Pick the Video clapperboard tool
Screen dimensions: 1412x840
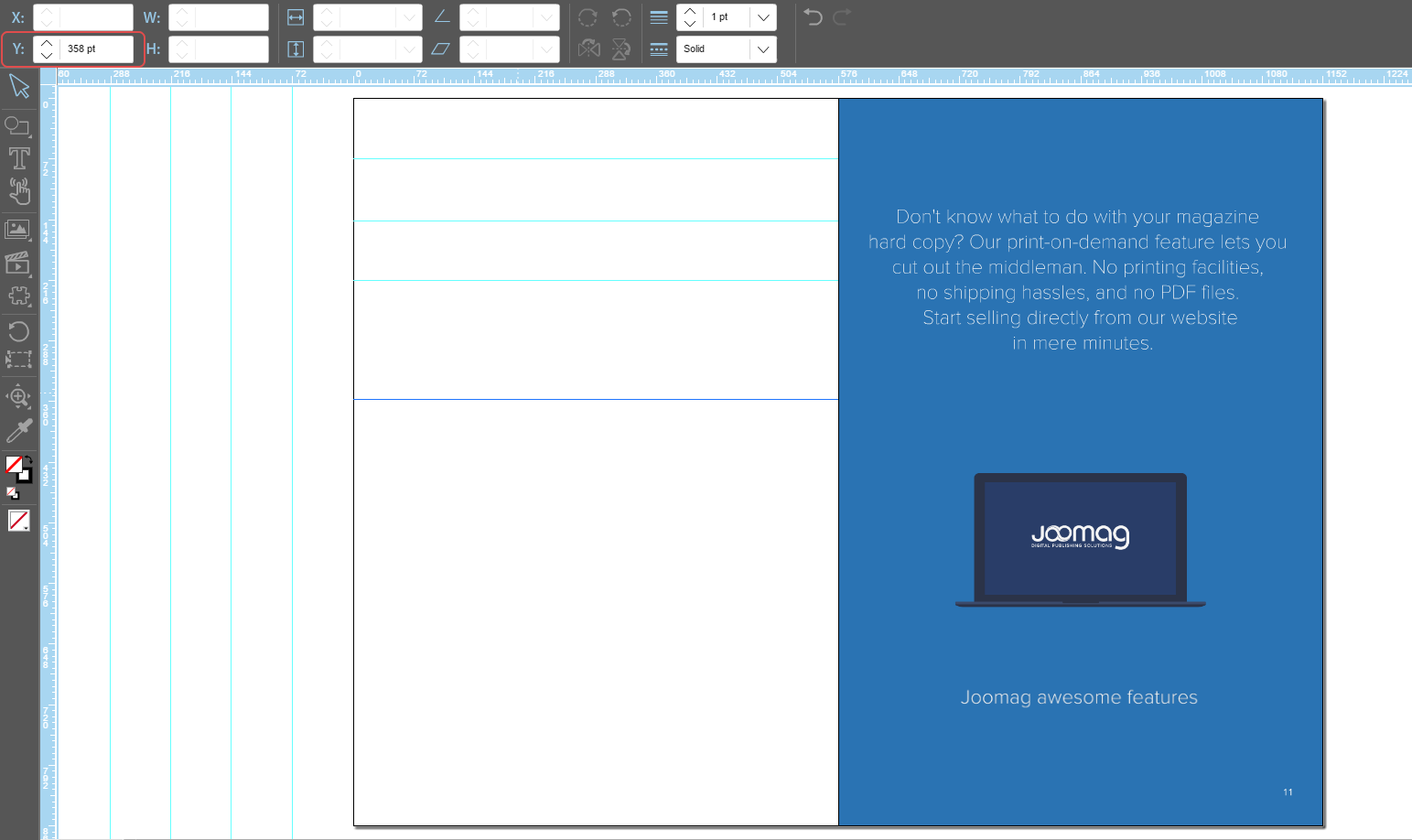pyautogui.click(x=17, y=264)
